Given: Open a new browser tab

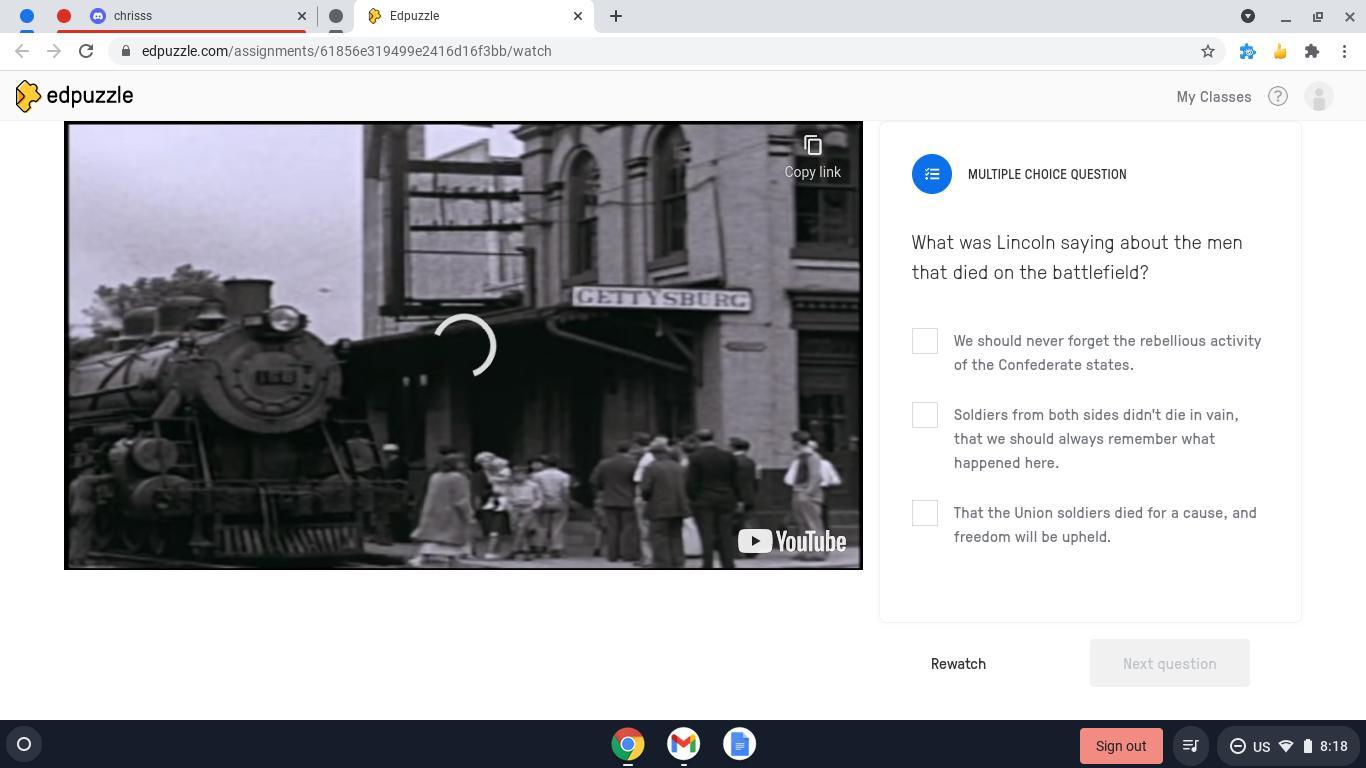Looking at the screenshot, I should (616, 16).
